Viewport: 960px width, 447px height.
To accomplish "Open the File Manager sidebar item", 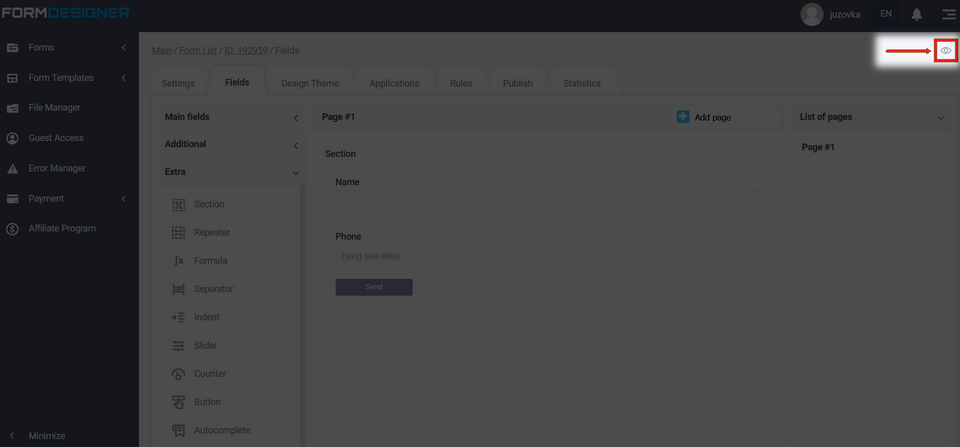I will 54,108.
